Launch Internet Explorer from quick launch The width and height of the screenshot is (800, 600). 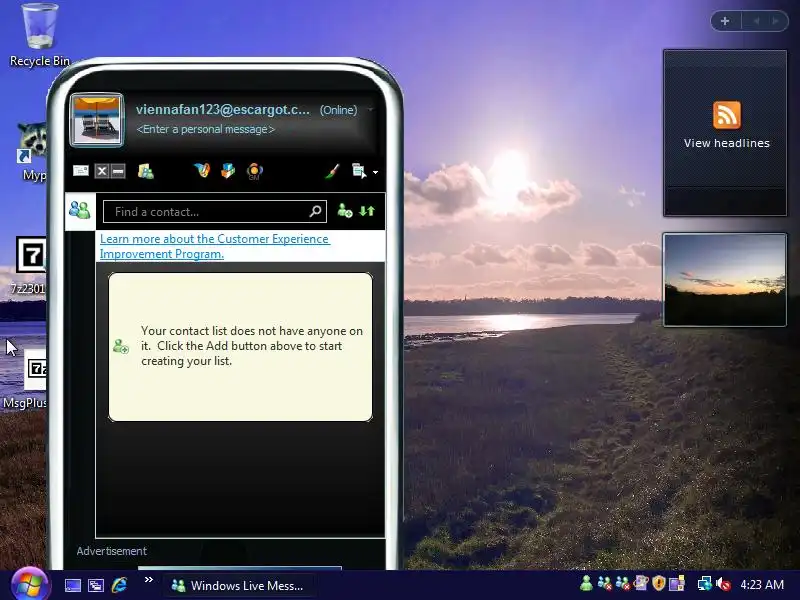pyautogui.click(x=119, y=585)
